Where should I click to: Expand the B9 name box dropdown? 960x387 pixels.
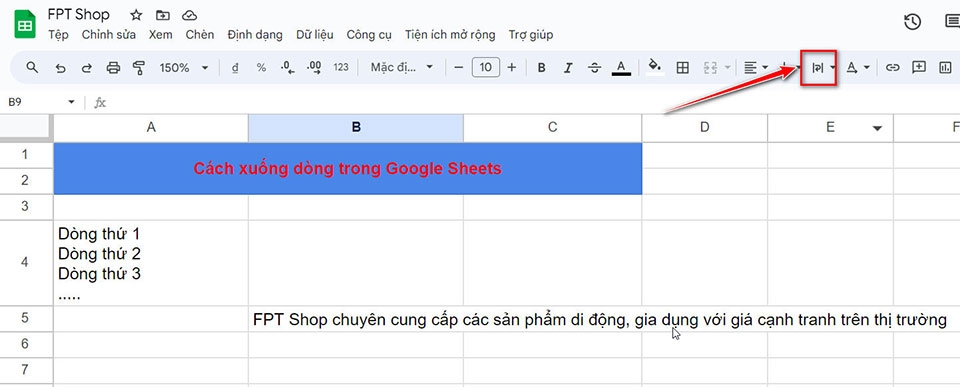[72, 102]
